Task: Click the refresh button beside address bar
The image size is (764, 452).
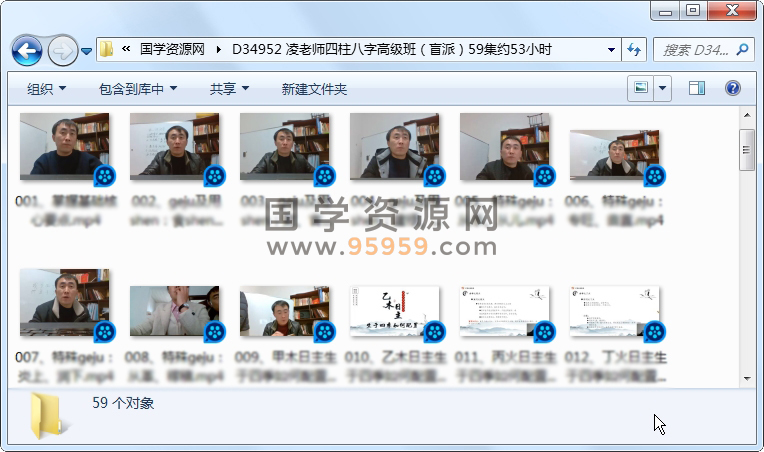Action: [x=634, y=49]
